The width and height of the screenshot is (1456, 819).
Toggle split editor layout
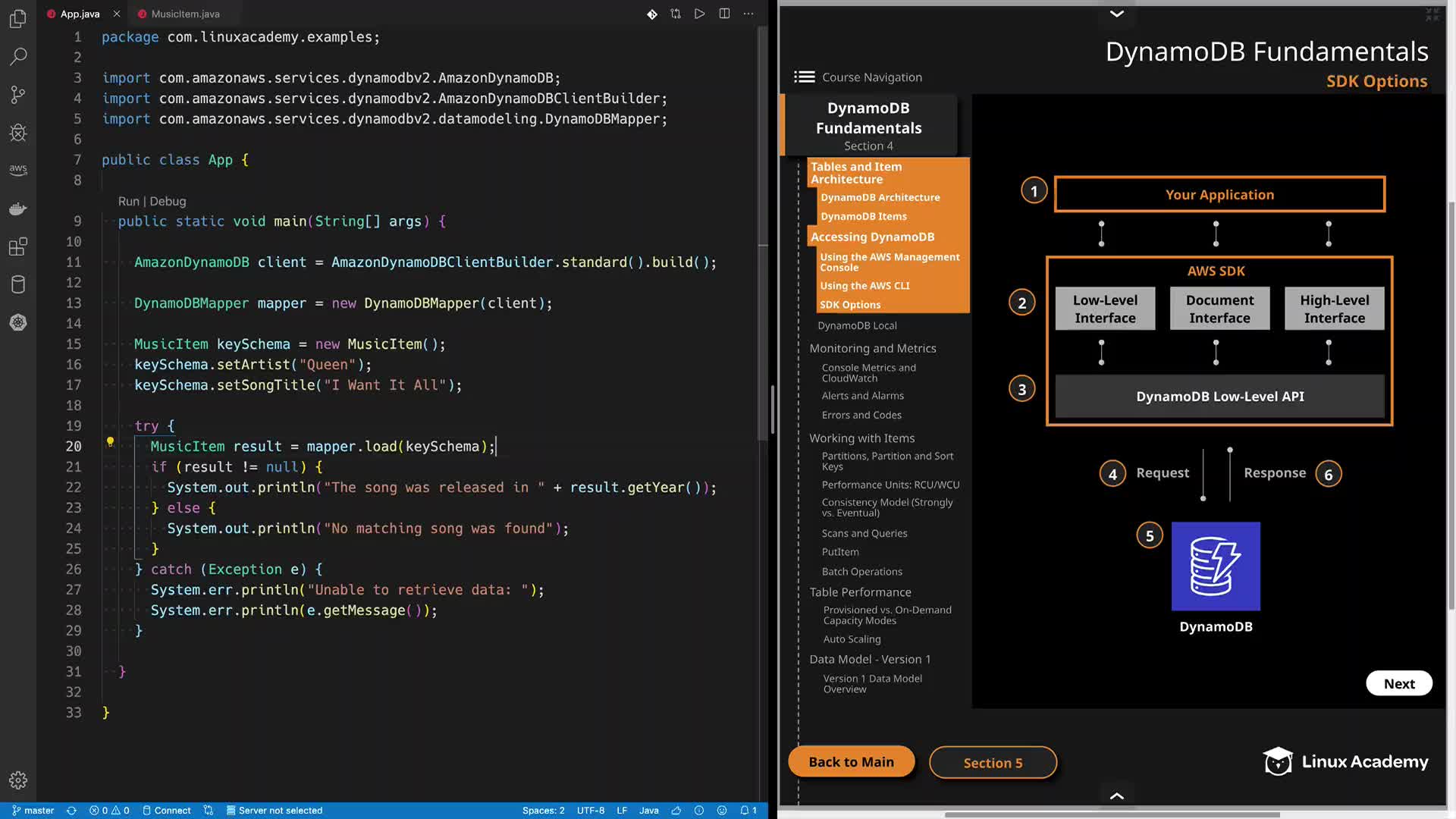pos(724,14)
